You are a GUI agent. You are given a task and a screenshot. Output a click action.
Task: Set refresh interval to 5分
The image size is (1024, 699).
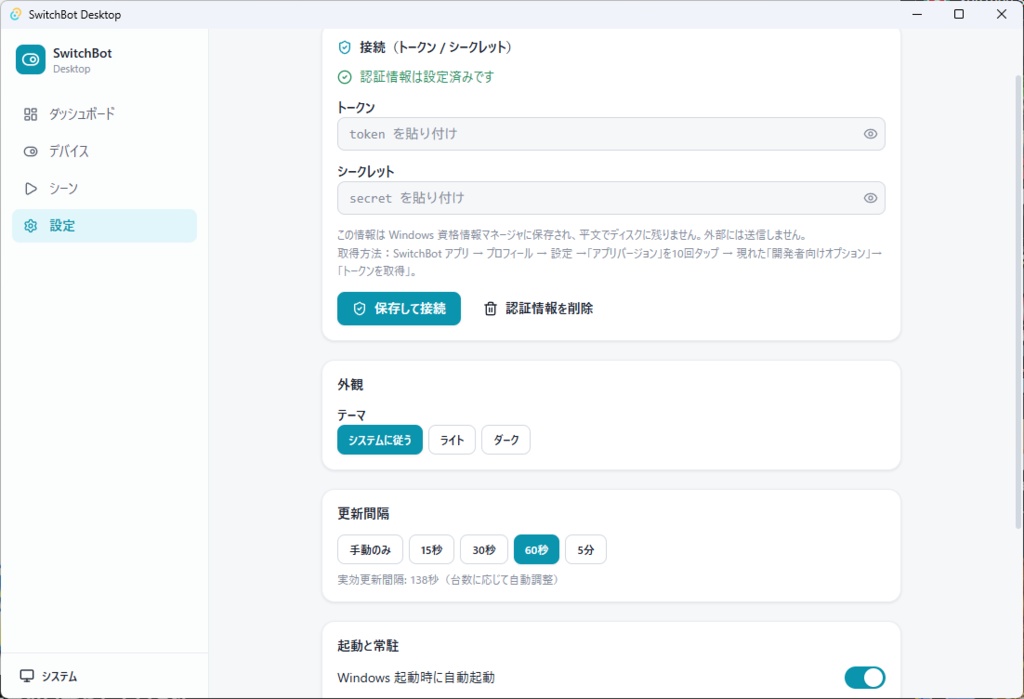pyautogui.click(x=586, y=549)
